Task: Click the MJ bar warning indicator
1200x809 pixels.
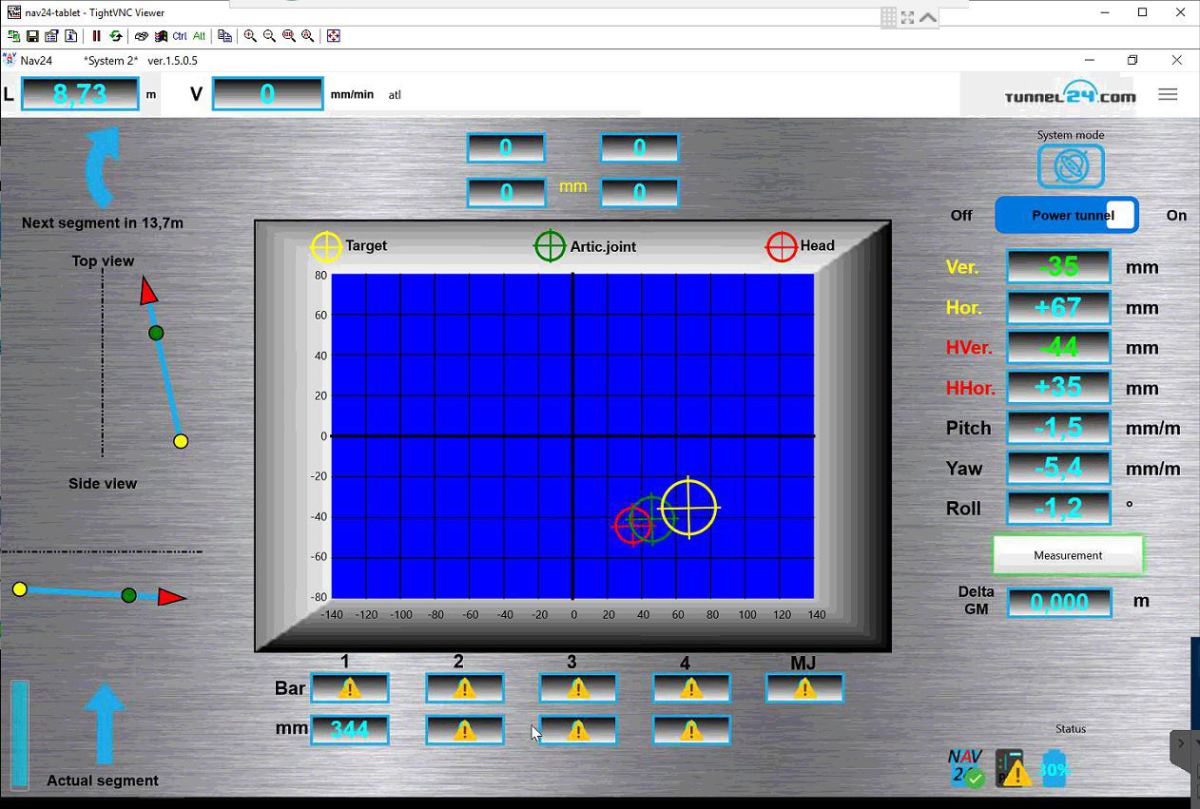Action: (804, 688)
